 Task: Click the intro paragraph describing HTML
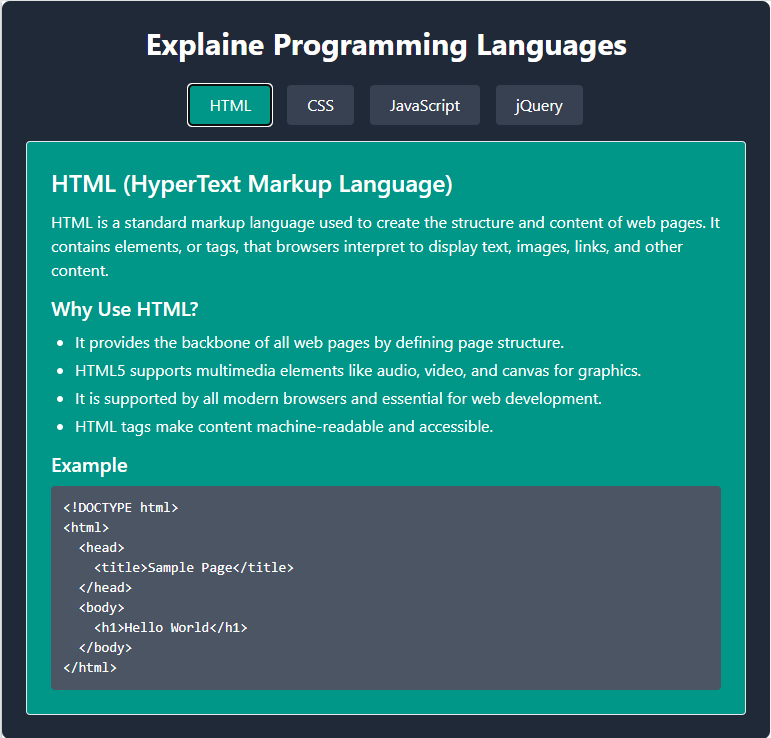385,246
